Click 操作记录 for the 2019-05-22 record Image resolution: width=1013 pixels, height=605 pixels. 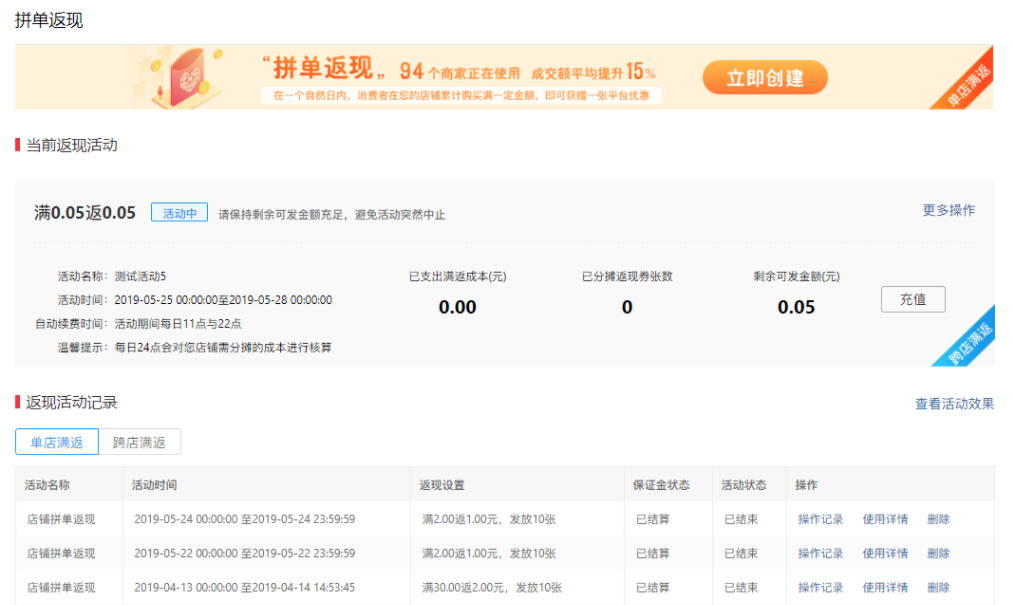[820, 552]
